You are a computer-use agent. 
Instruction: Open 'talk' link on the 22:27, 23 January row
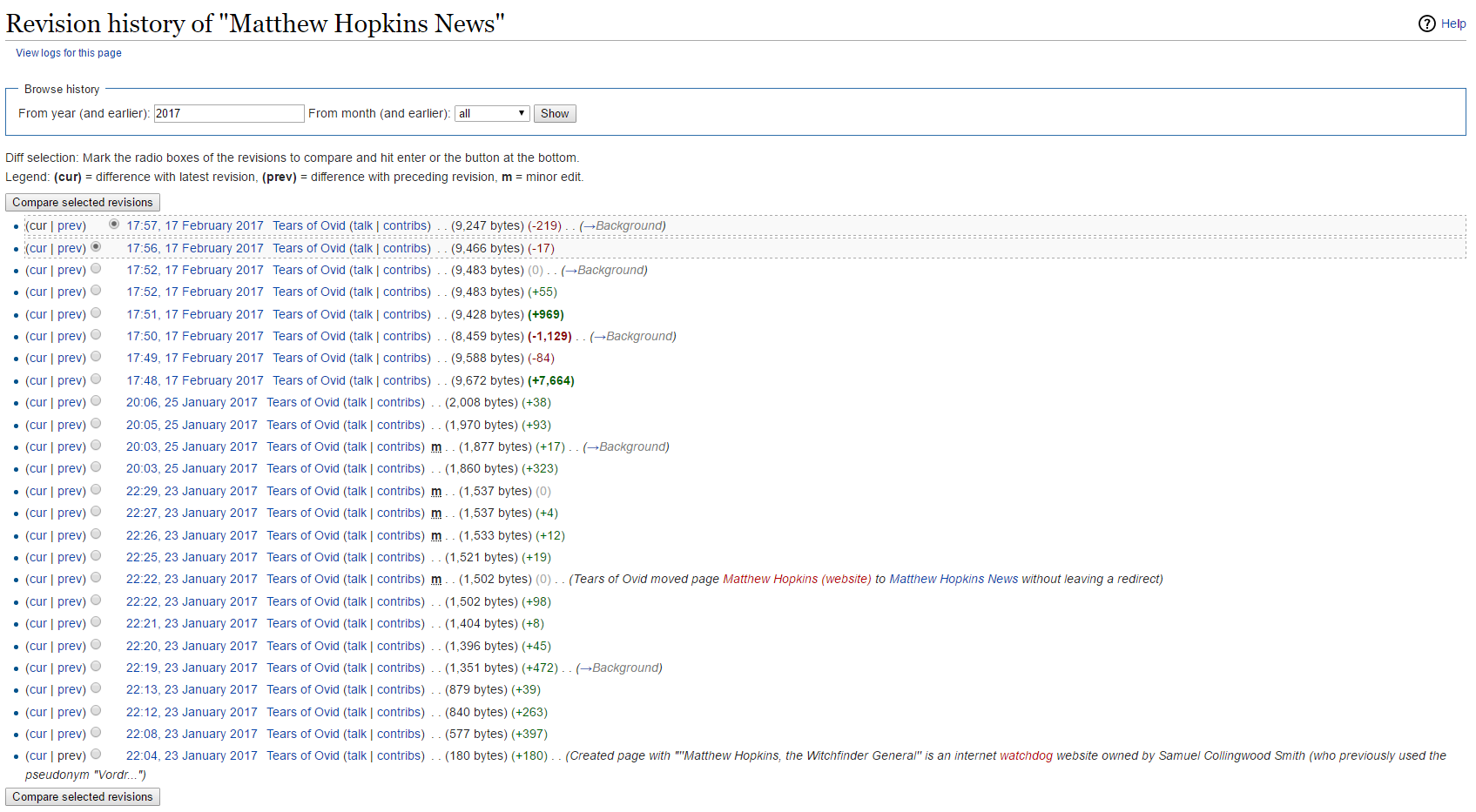pos(357,513)
